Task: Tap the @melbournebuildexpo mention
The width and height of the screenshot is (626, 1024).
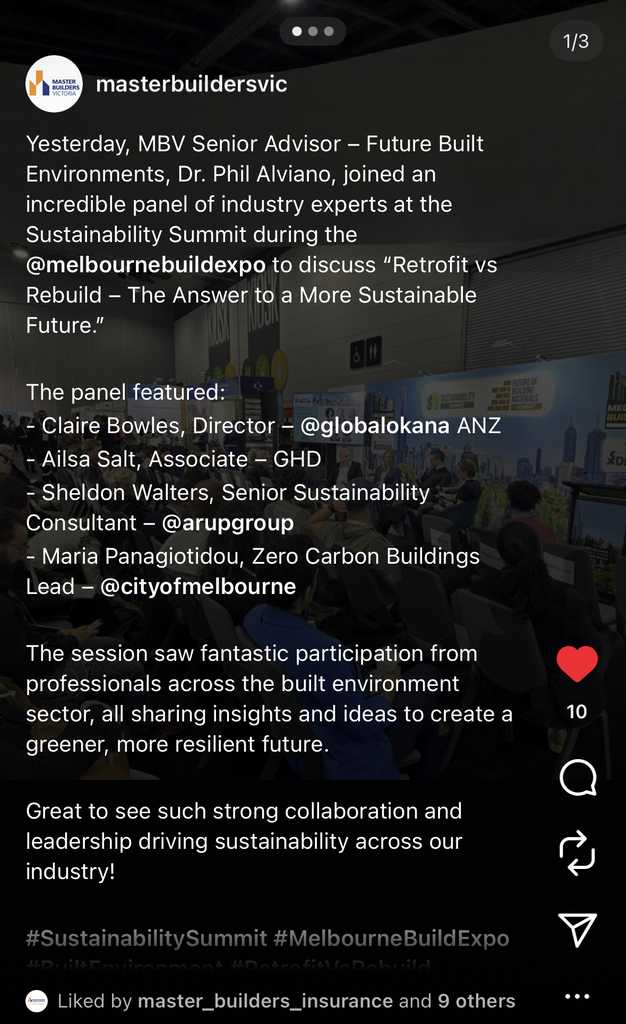Action: click(x=148, y=265)
